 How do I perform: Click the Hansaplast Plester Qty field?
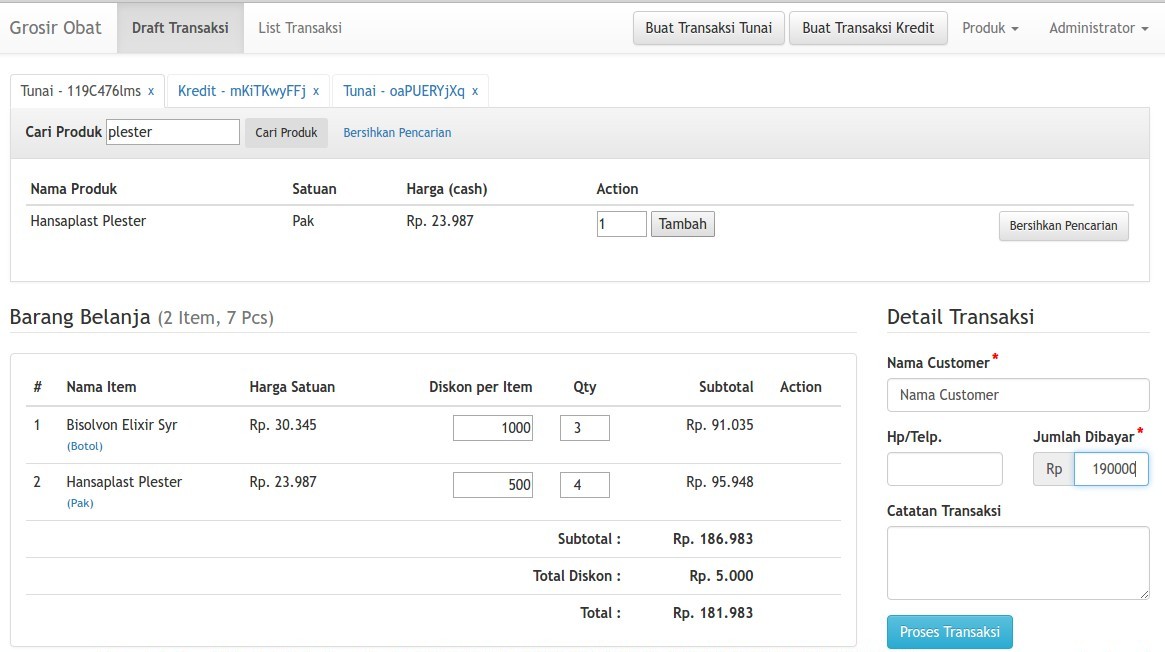pos(584,485)
